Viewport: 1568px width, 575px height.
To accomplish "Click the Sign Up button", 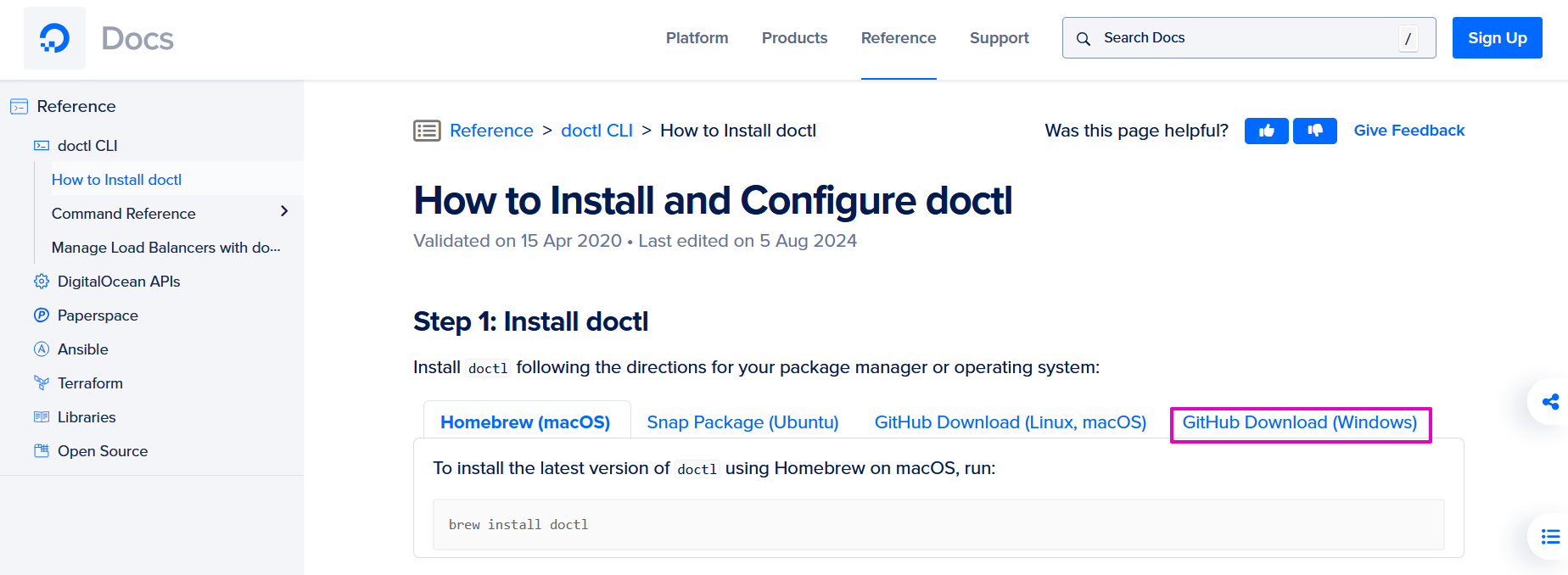I will [x=1497, y=38].
